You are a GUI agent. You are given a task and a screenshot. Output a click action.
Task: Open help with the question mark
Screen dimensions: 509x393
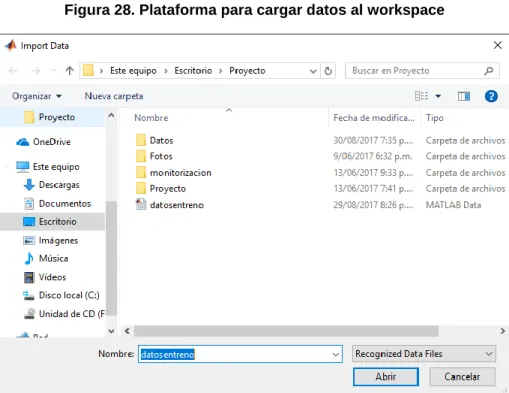point(491,96)
